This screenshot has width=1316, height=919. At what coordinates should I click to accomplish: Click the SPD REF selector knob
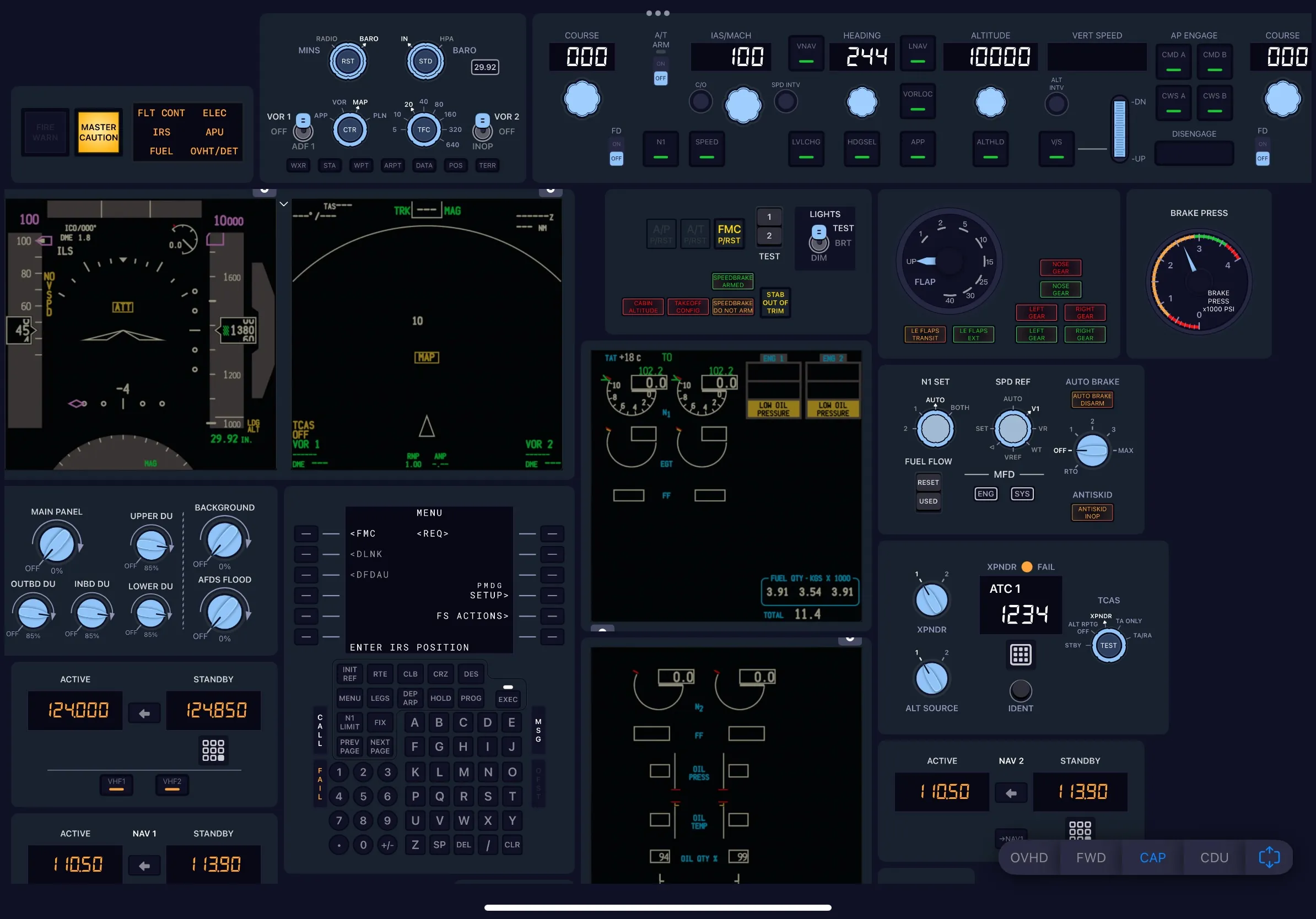click(x=1012, y=428)
